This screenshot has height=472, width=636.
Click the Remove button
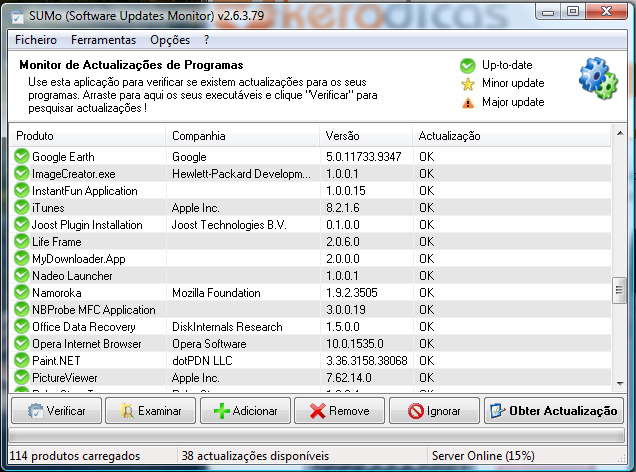339,411
